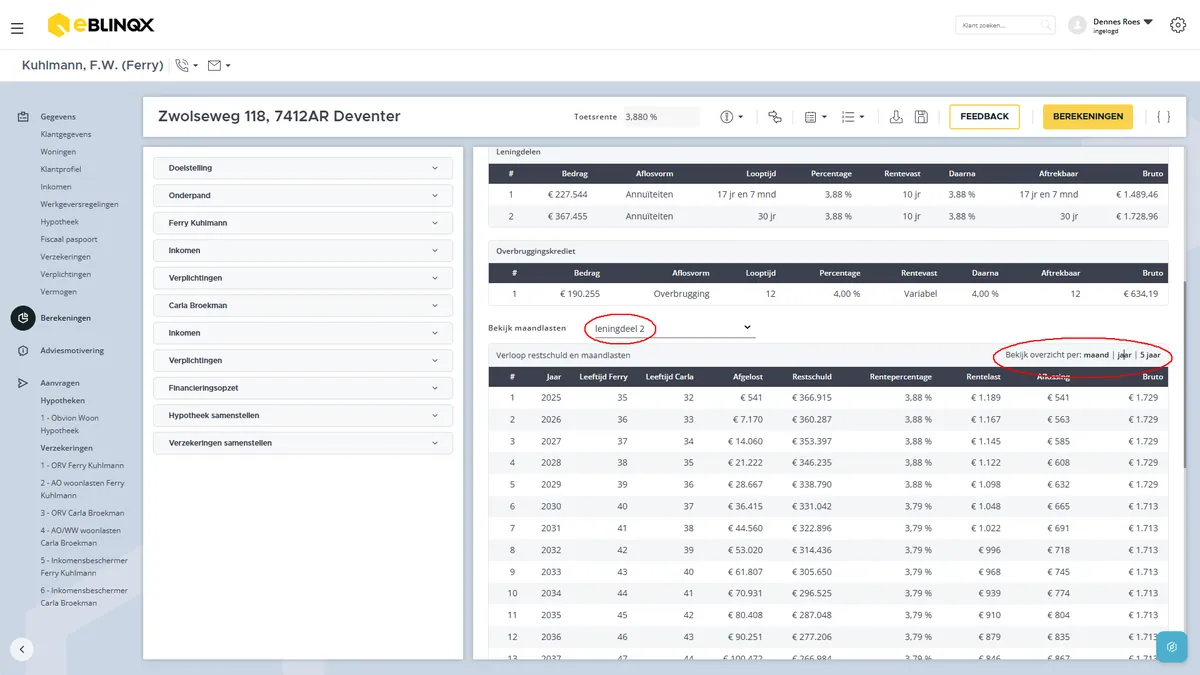Open the list icon dropdown in toolbar

pyautogui.click(x=853, y=117)
